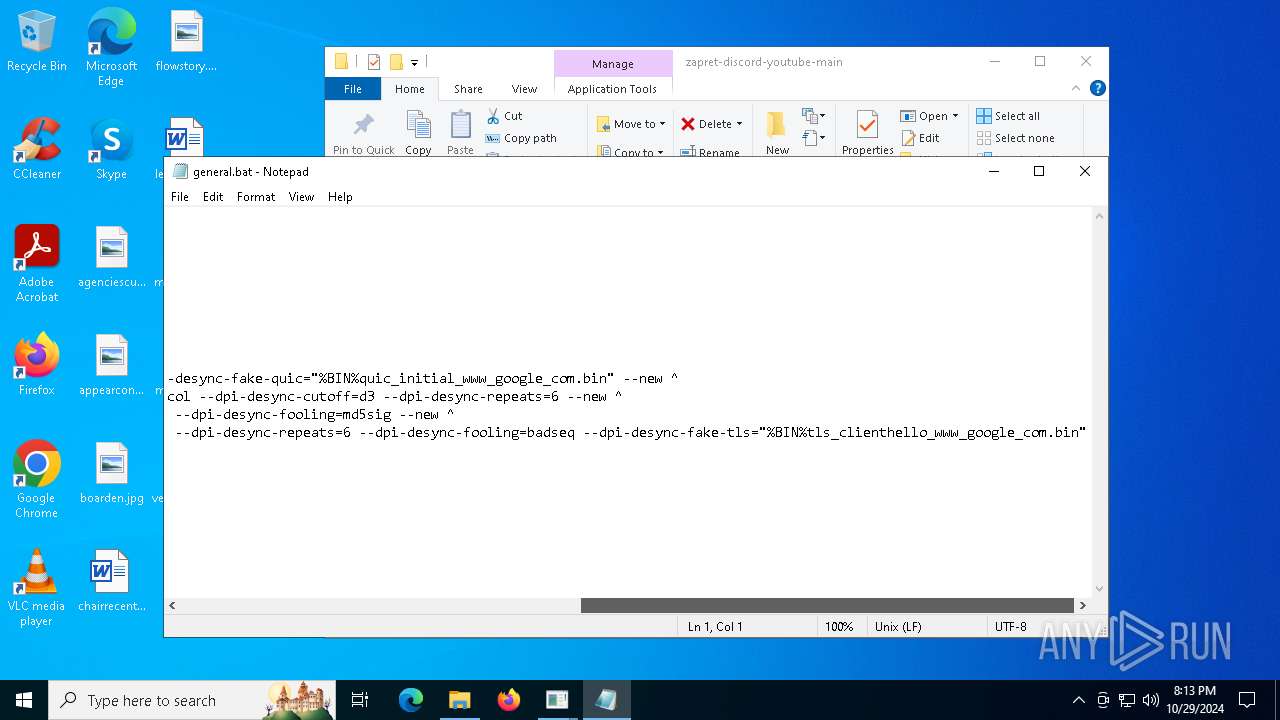Screen dimensions: 1280x720
Task: Open the Windows Start menu
Action: pyautogui.click(x=24, y=700)
